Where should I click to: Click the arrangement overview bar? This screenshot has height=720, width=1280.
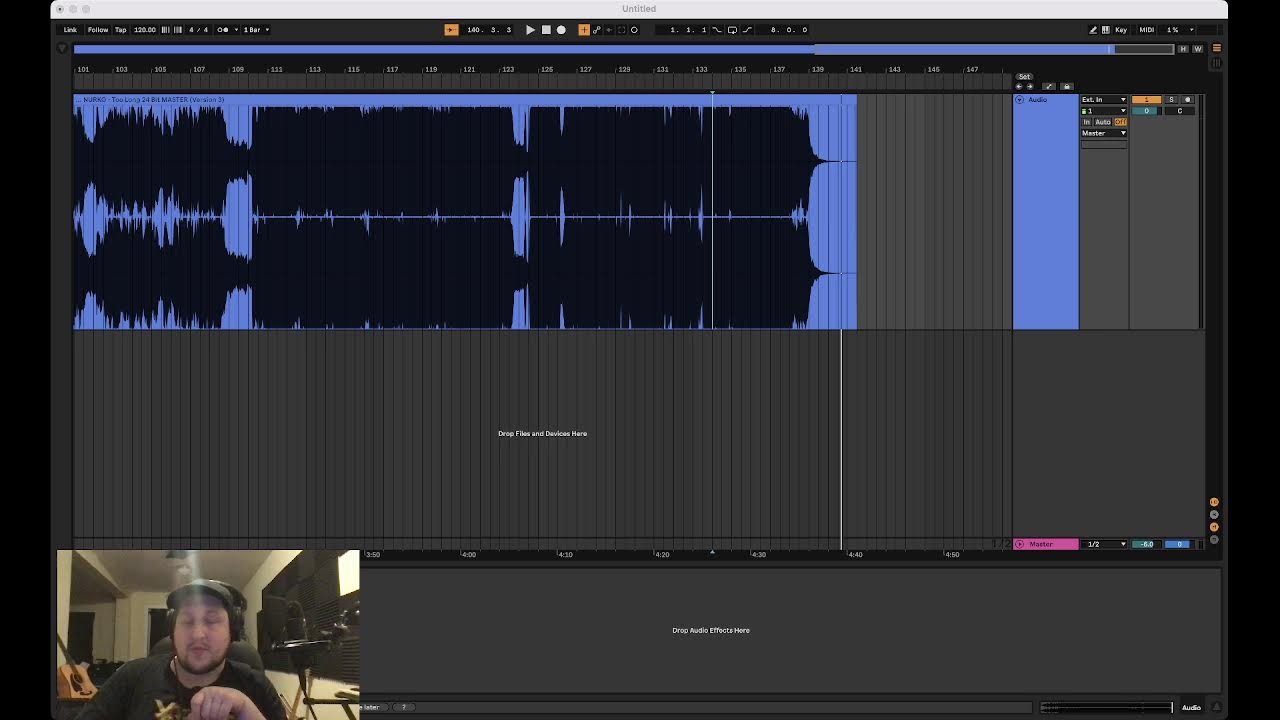[x=623, y=49]
